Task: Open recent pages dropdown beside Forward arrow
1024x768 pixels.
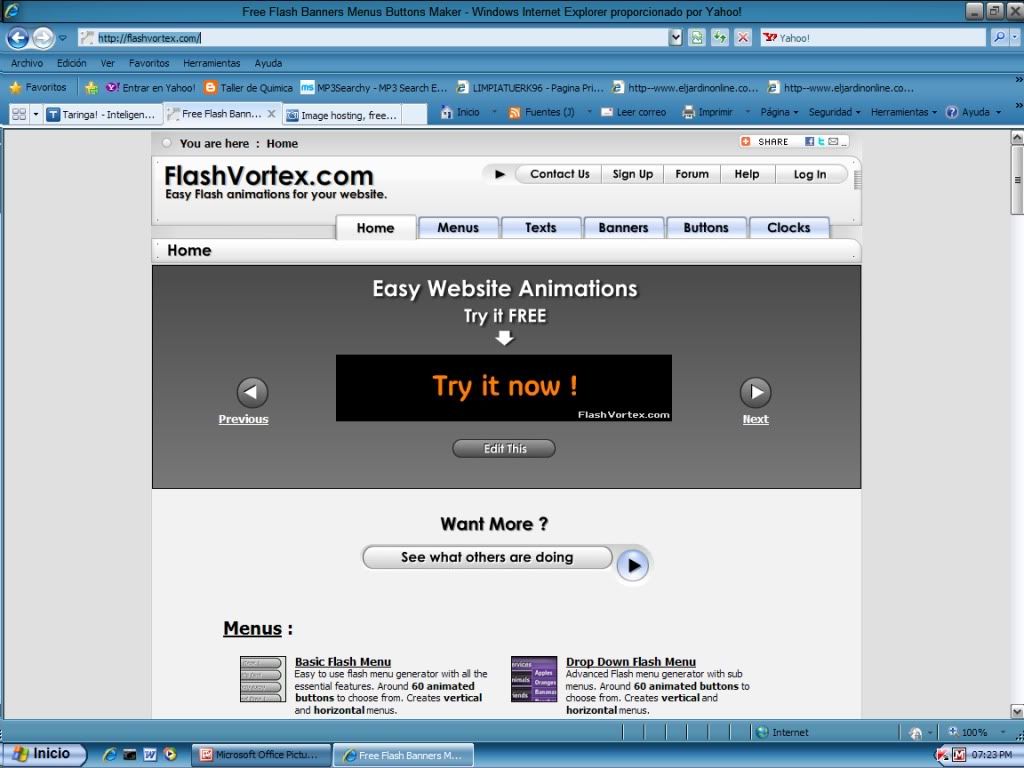Action: tap(63, 38)
